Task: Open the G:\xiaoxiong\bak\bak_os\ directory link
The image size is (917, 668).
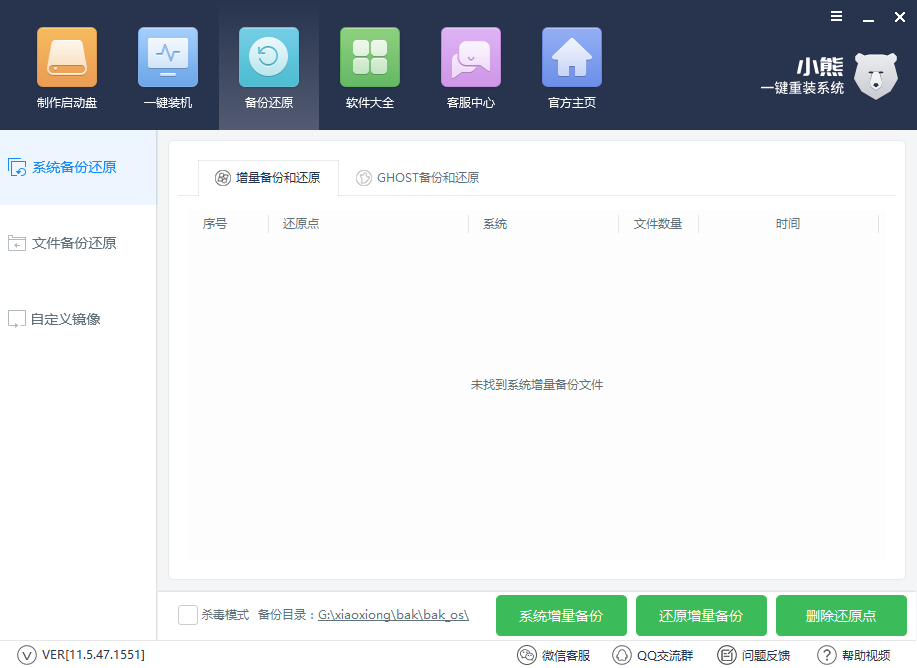Action: pyautogui.click(x=393, y=615)
